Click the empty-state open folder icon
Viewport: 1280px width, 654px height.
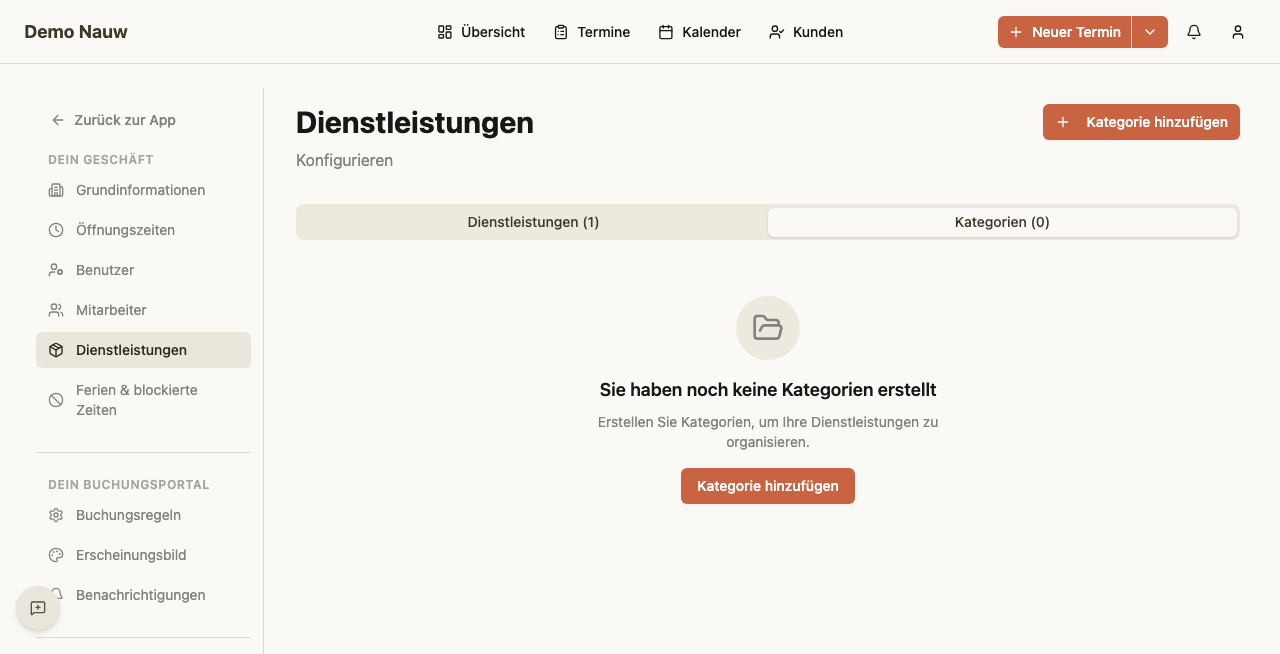768,328
